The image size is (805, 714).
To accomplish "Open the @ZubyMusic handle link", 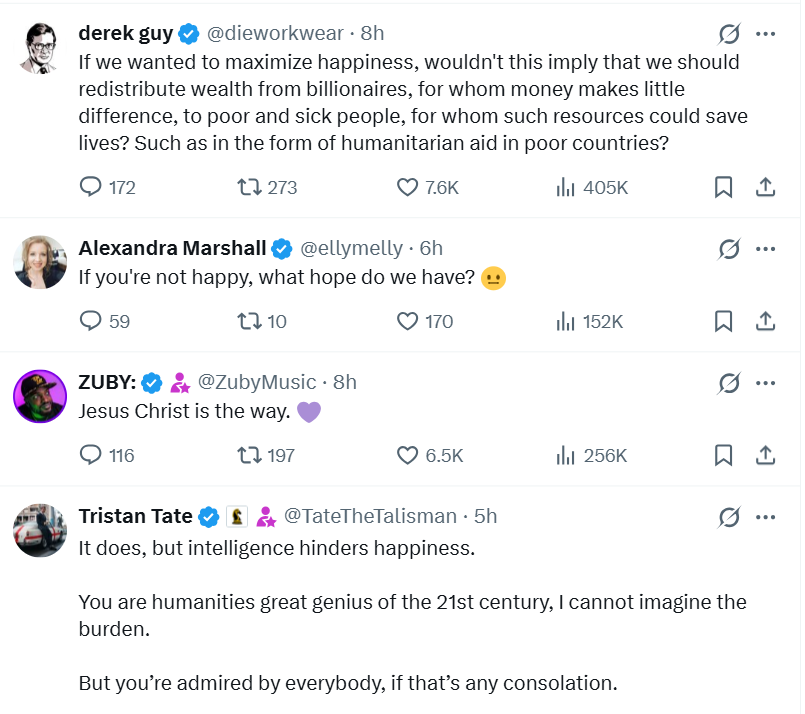I will (x=257, y=382).
